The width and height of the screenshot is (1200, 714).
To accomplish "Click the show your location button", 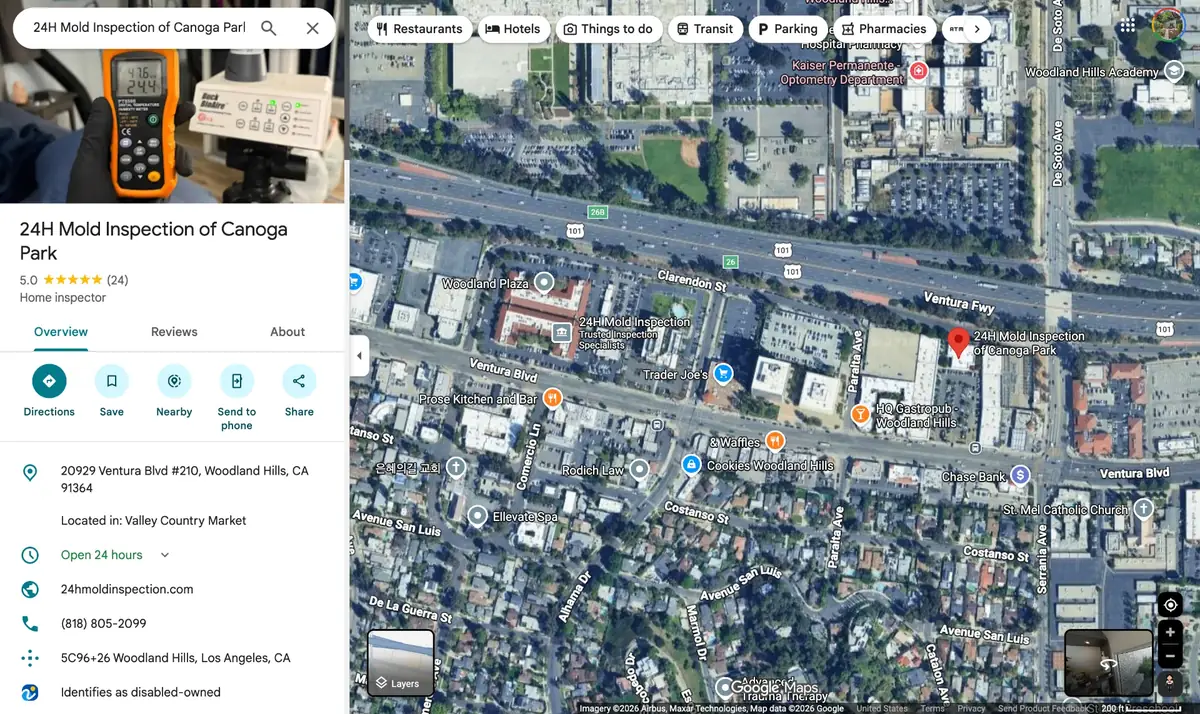I will 1170,605.
